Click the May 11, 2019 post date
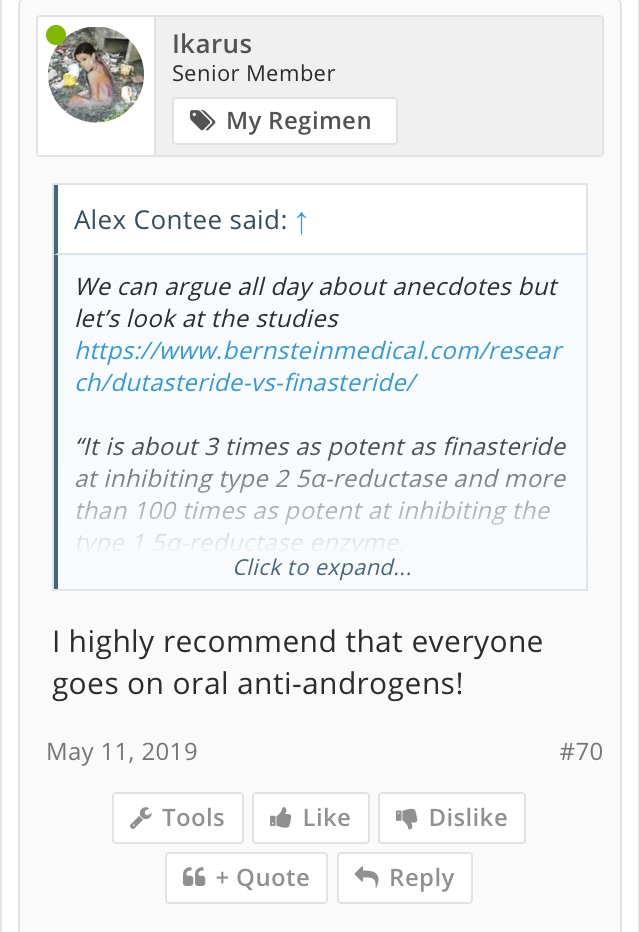Screen dimensions: 639x932 (x=122, y=751)
